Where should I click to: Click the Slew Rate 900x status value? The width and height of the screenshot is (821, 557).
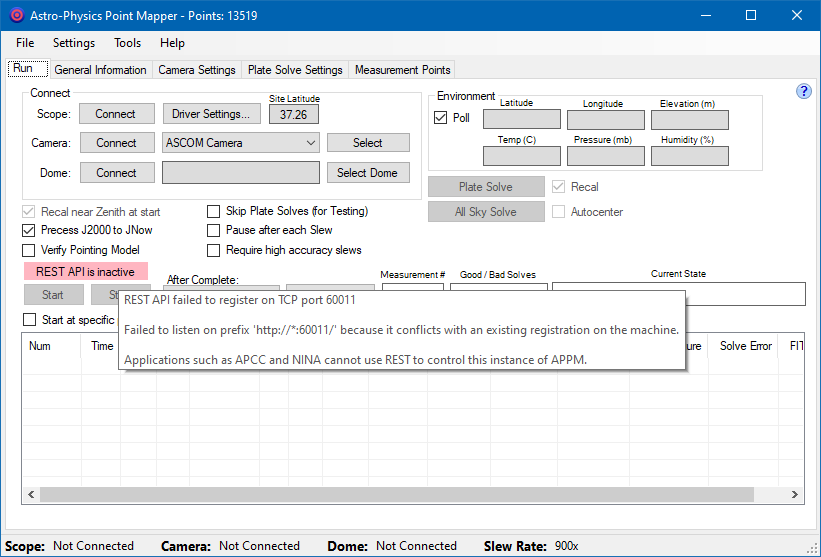[x=567, y=546]
